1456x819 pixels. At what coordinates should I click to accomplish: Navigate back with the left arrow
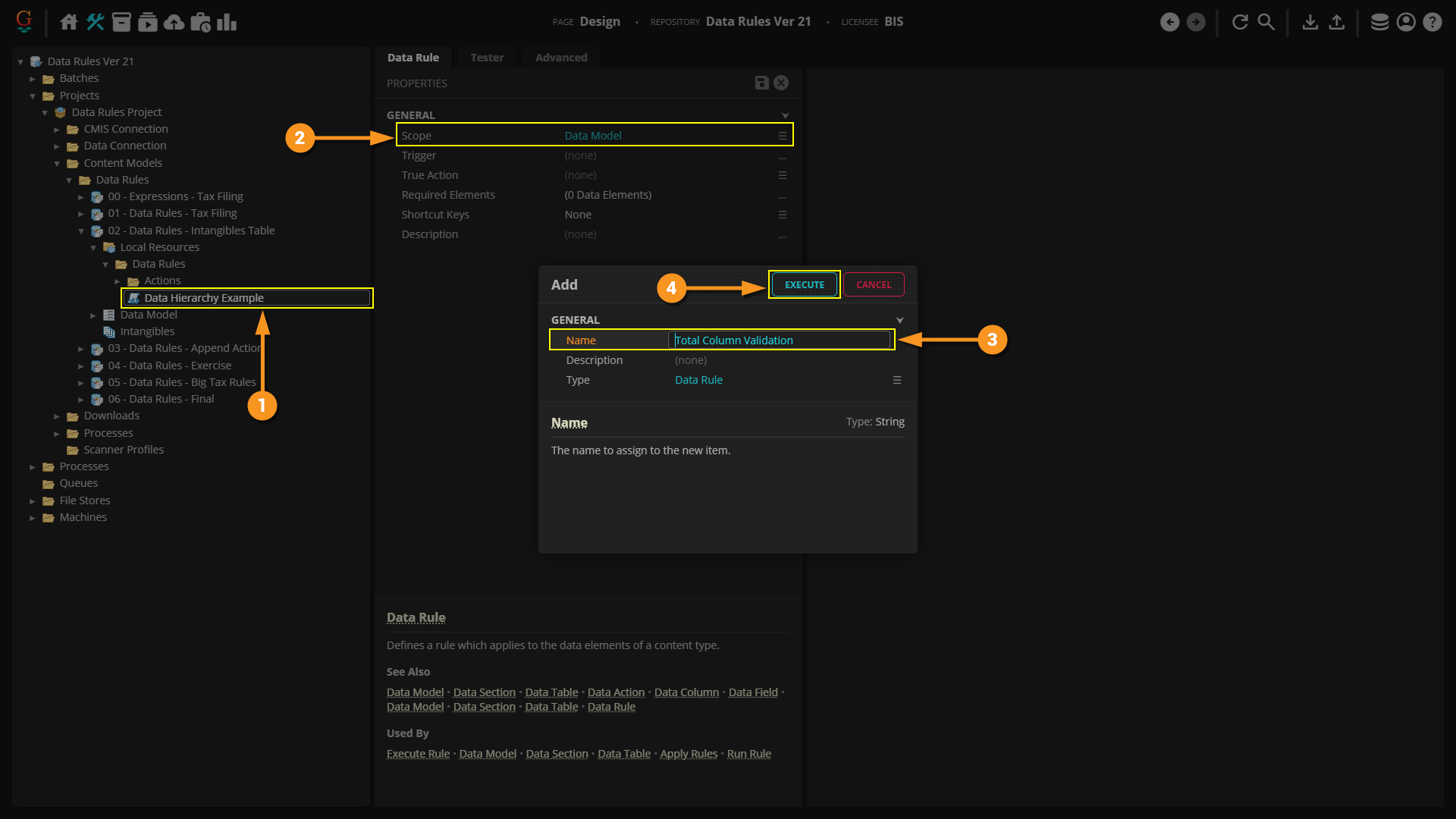click(x=1169, y=22)
